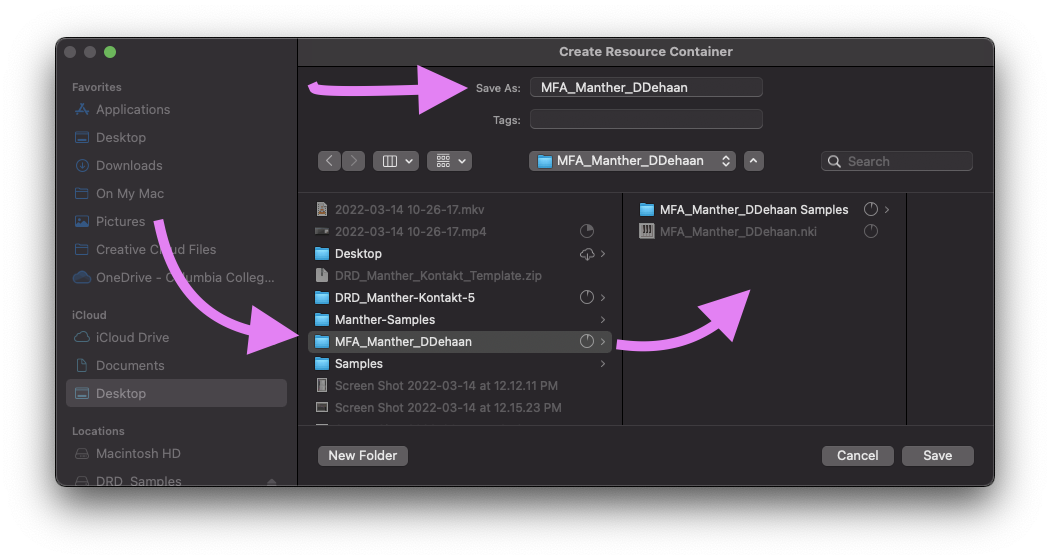This screenshot has height=560, width=1050.
Task: Select the Manther-Samples folder
Action: click(384, 319)
